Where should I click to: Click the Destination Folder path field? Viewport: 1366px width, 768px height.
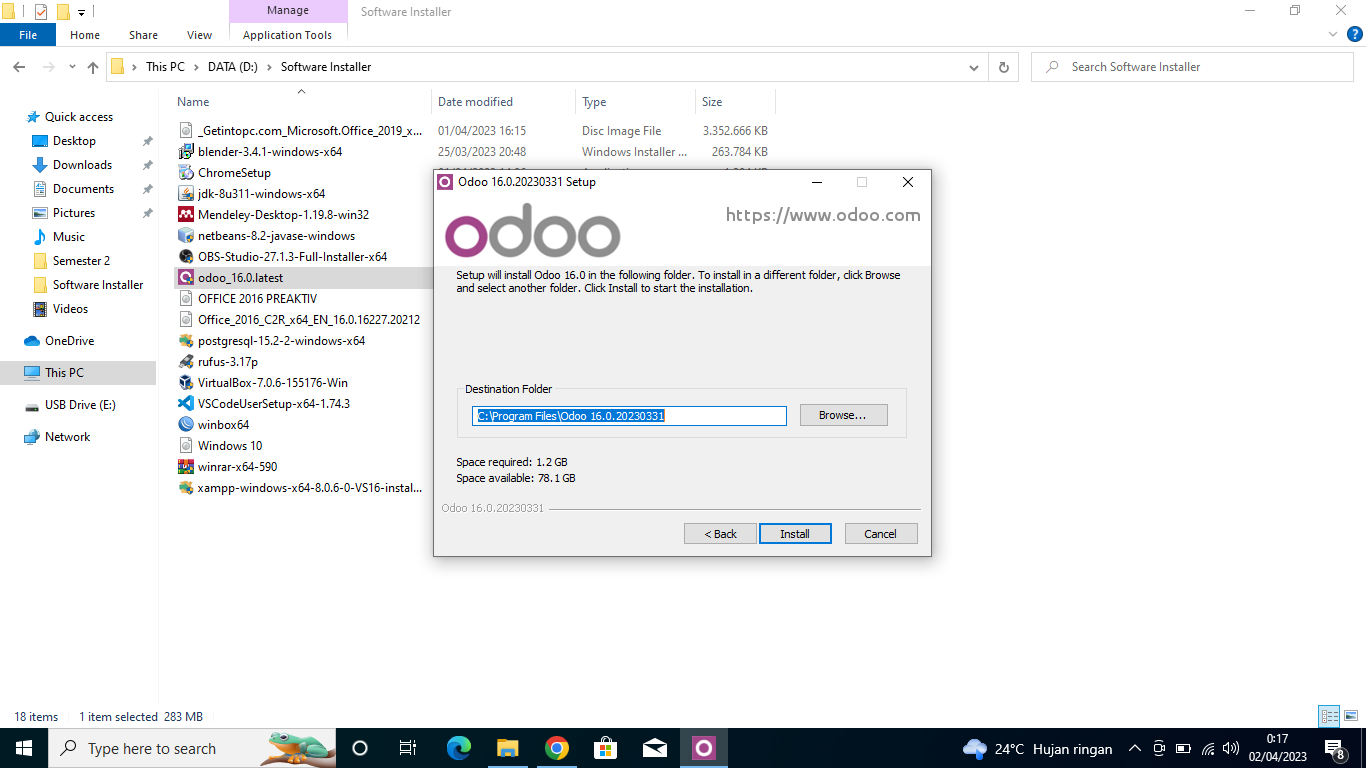[x=629, y=416]
